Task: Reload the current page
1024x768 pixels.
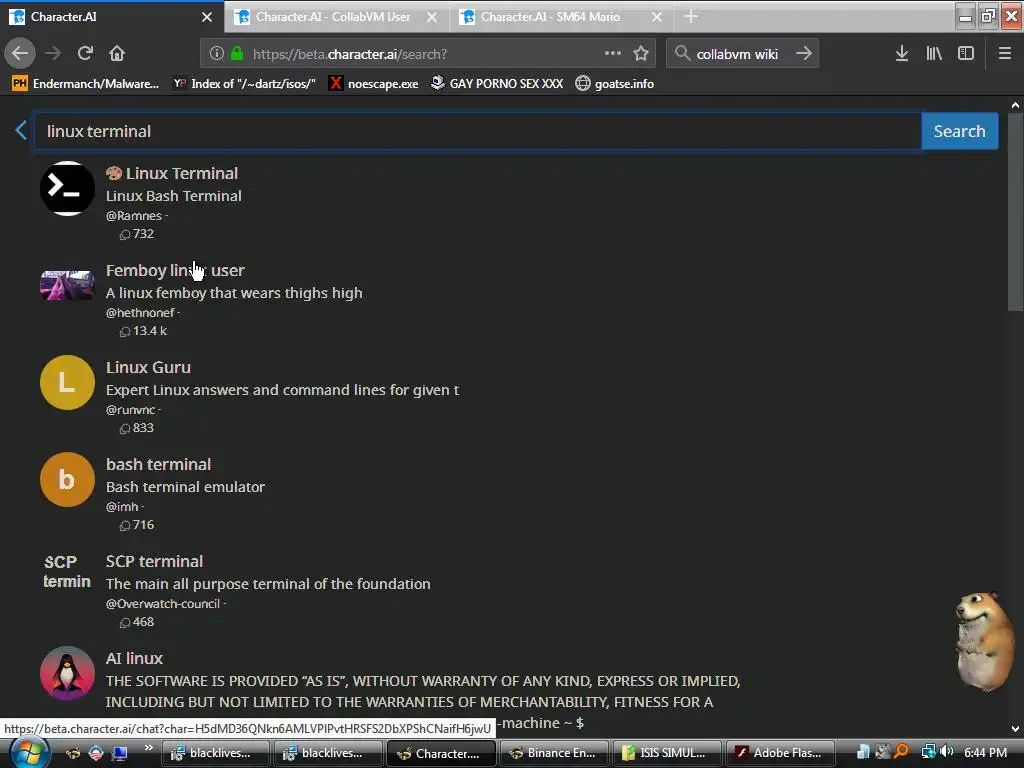Action: [85, 54]
